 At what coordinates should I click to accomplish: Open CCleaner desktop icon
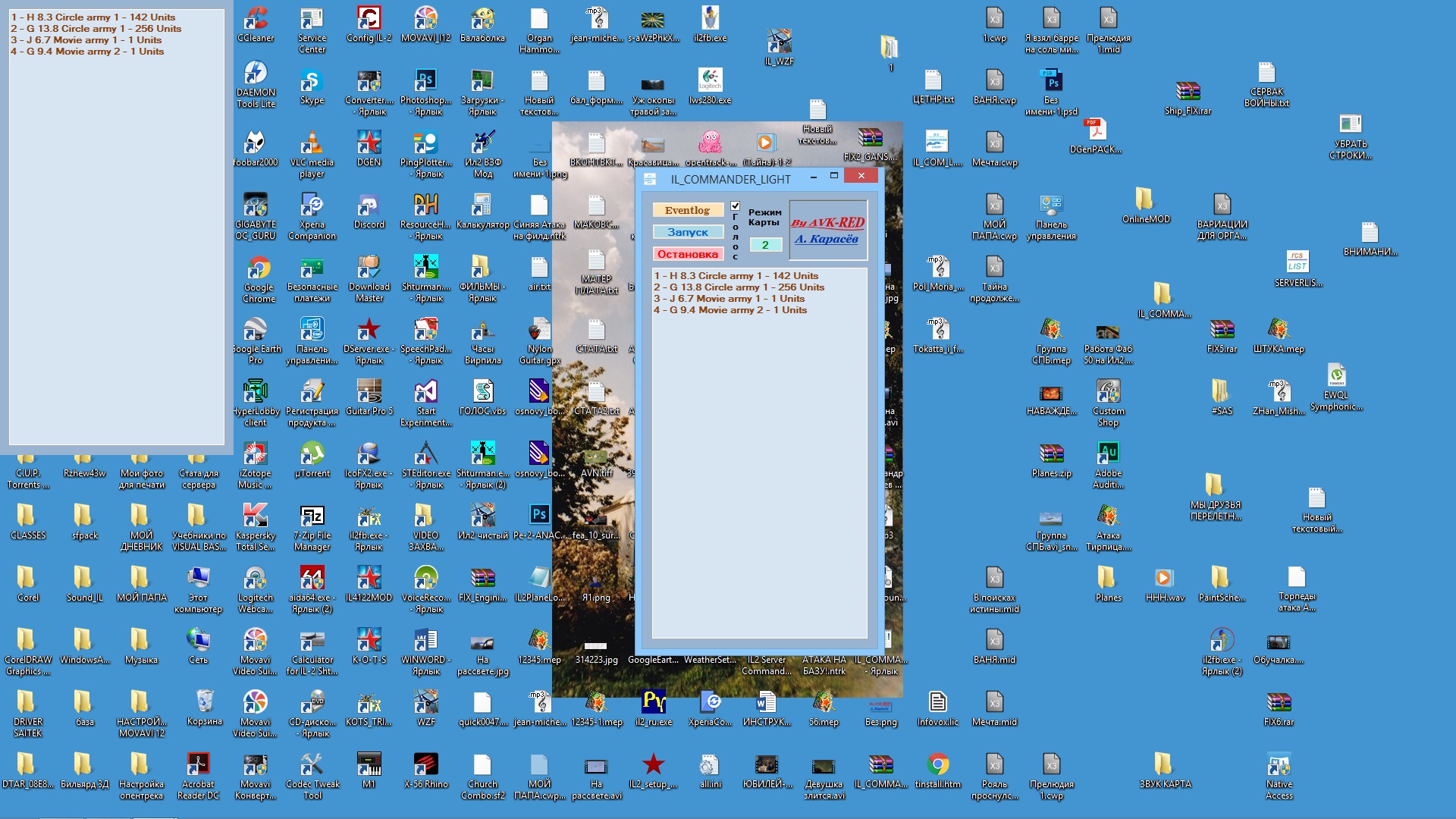(x=256, y=20)
